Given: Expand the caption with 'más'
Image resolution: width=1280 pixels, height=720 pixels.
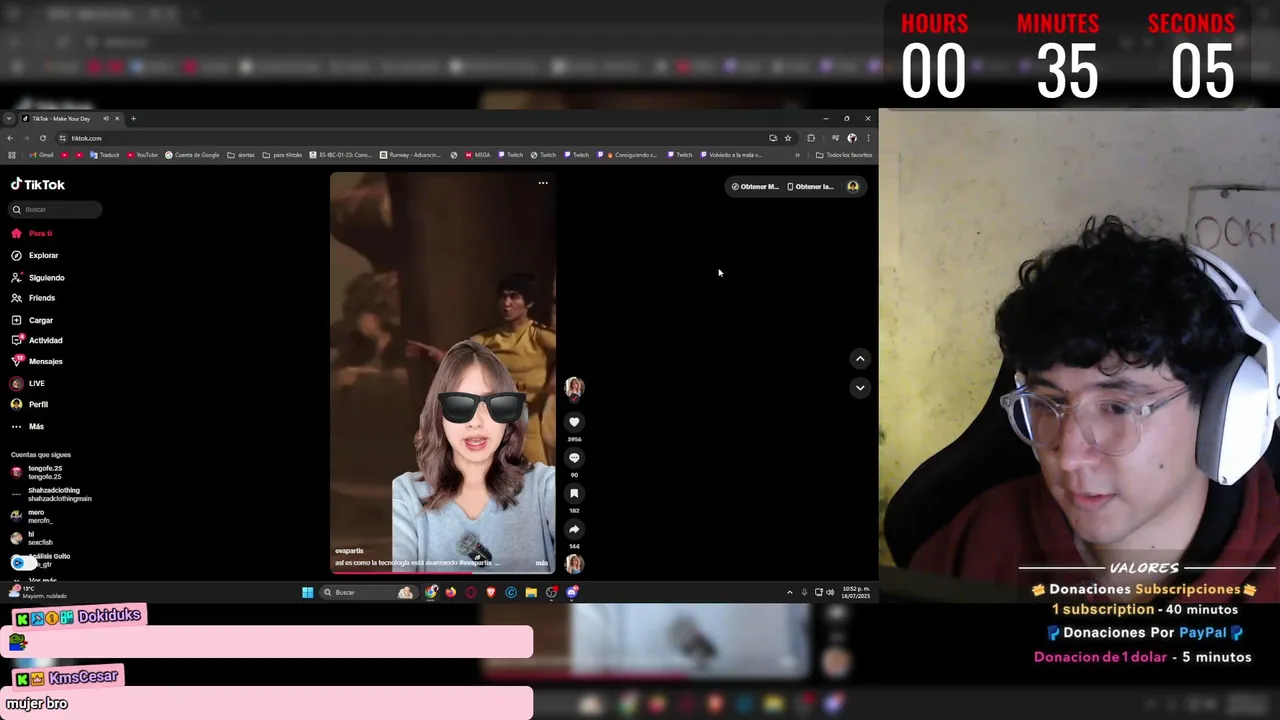Looking at the screenshot, I should pos(542,563).
